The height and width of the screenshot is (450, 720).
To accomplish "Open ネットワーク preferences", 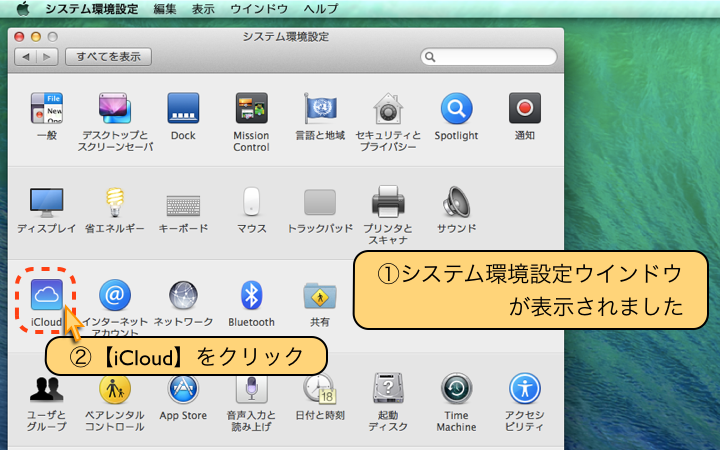I will click(x=183, y=295).
